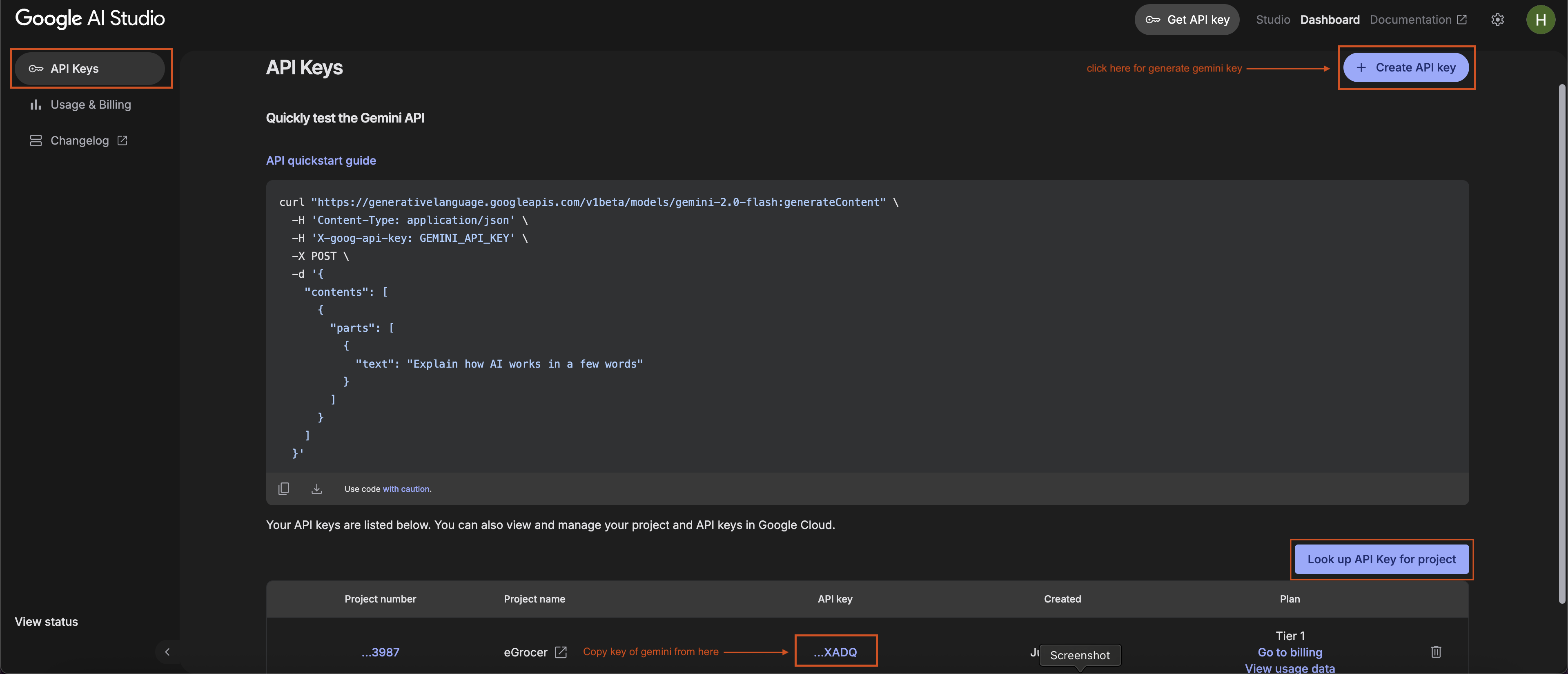Open Changelog from the sidebar
Viewport: 1568px width, 674px height.
(x=79, y=141)
